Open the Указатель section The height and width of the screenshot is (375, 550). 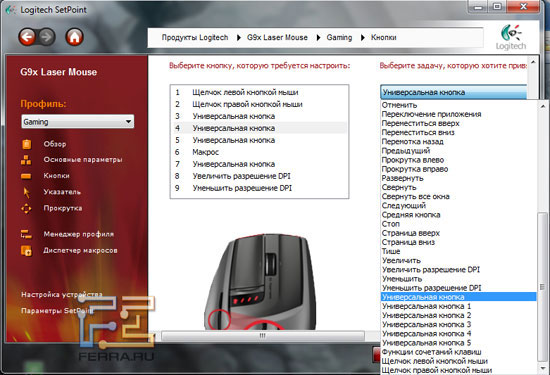click(x=62, y=192)
